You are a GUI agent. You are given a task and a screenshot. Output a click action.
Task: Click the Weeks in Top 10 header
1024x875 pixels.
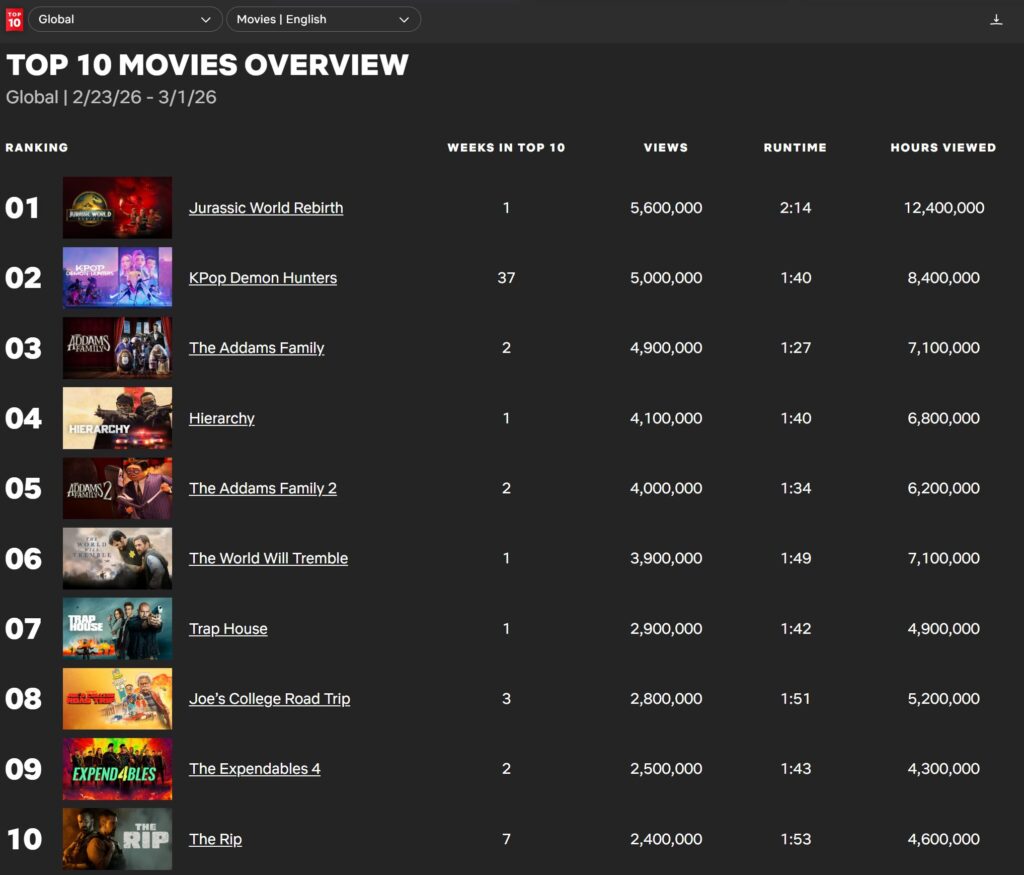point(506,147)
